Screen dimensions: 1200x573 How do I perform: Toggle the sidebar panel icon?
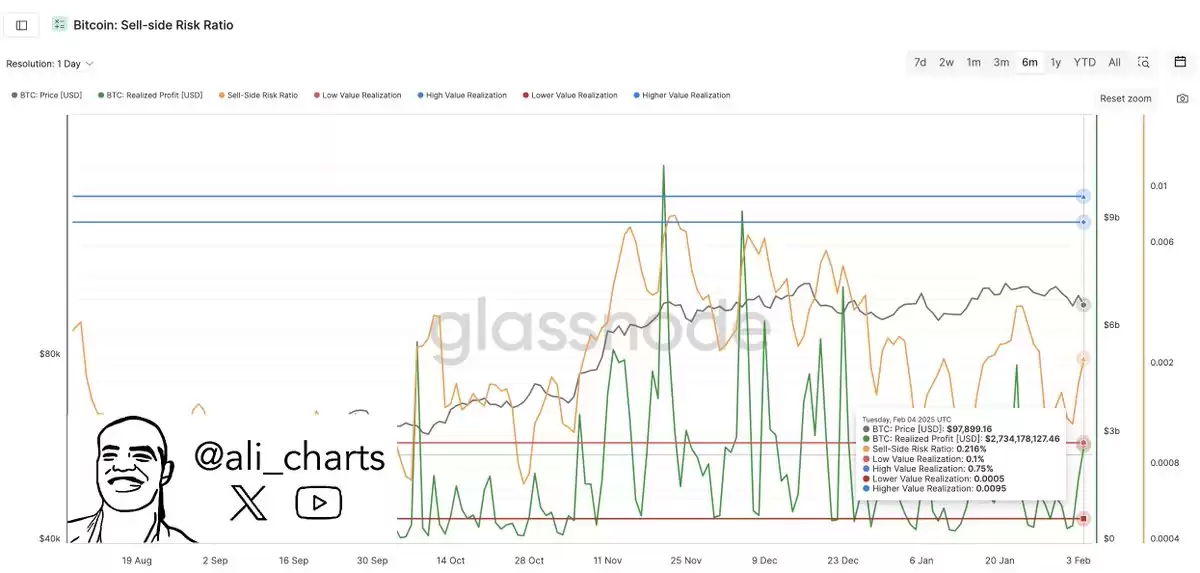22,25
